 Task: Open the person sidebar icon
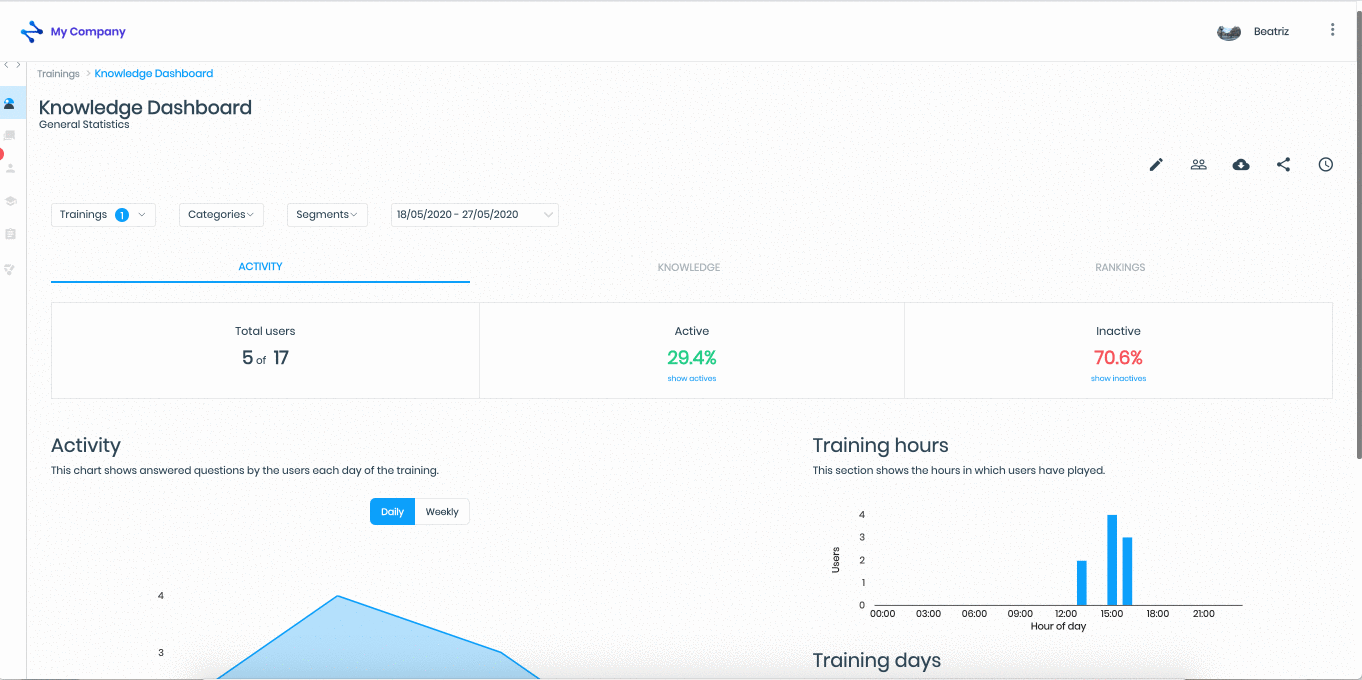point(10,168)
